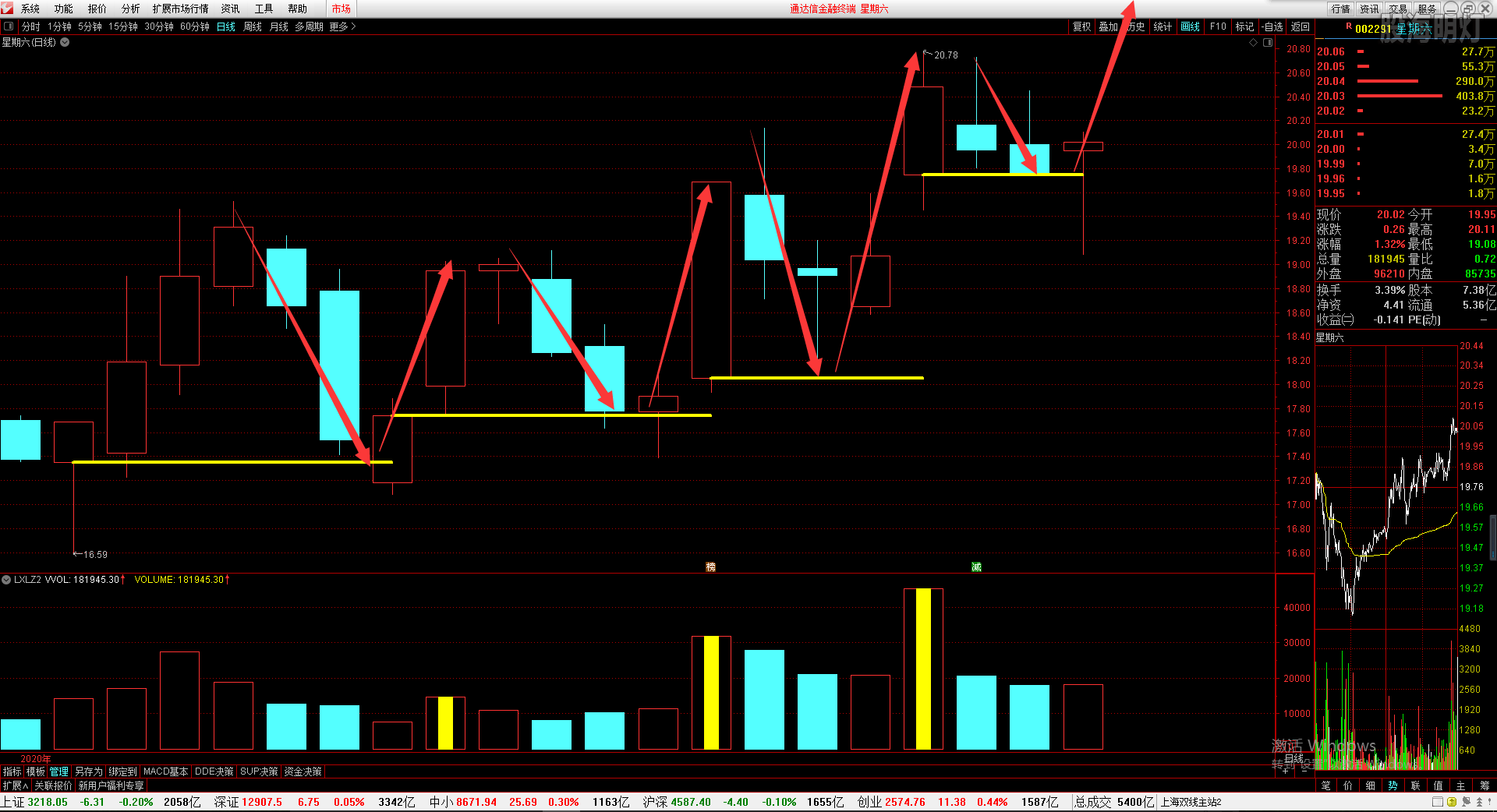Open 标记 mark dropdown

tap(1245, 26)
